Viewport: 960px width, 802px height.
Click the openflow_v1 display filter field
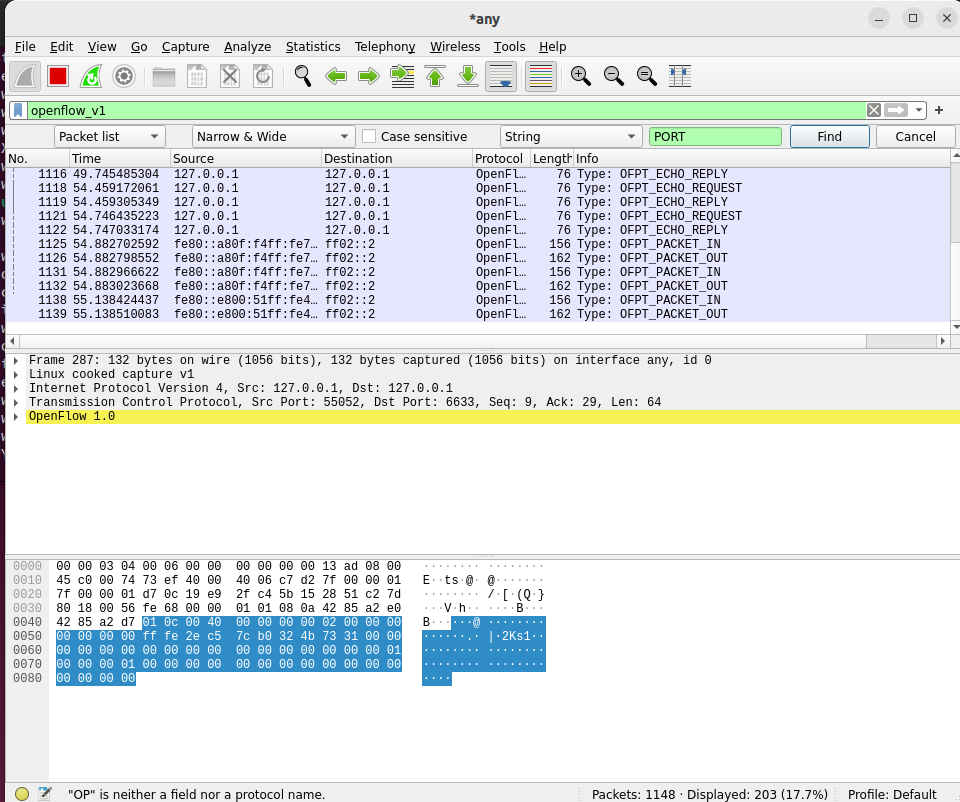coord(446,110)
